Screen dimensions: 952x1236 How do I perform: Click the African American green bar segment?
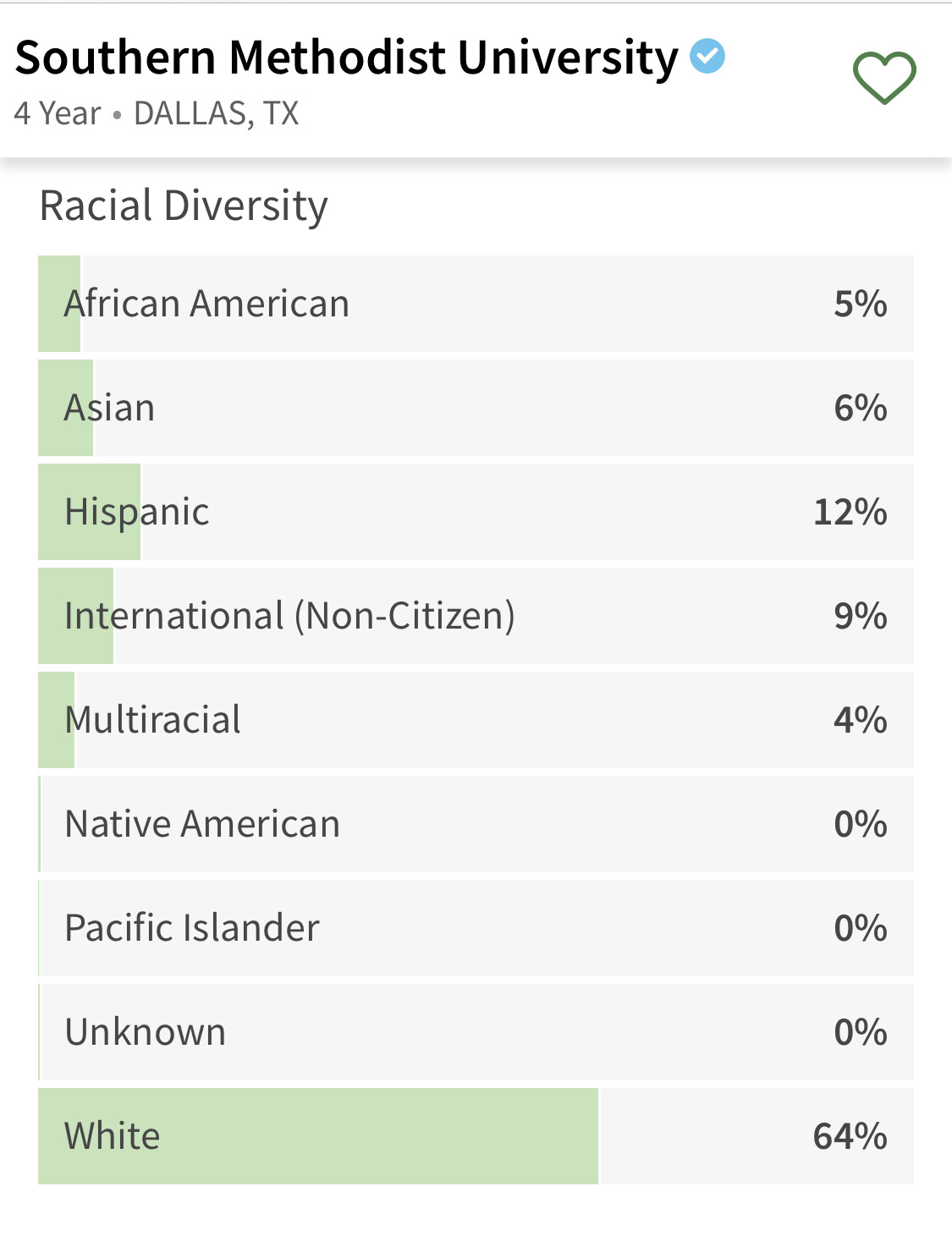pyautogui.click(x=59, y=304)
